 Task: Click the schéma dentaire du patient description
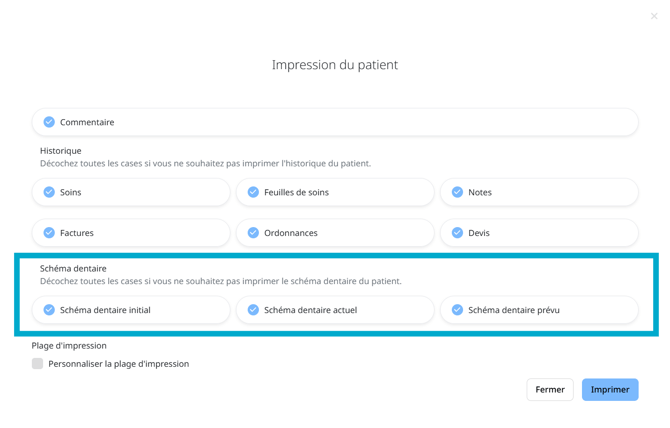click(220, 281)
